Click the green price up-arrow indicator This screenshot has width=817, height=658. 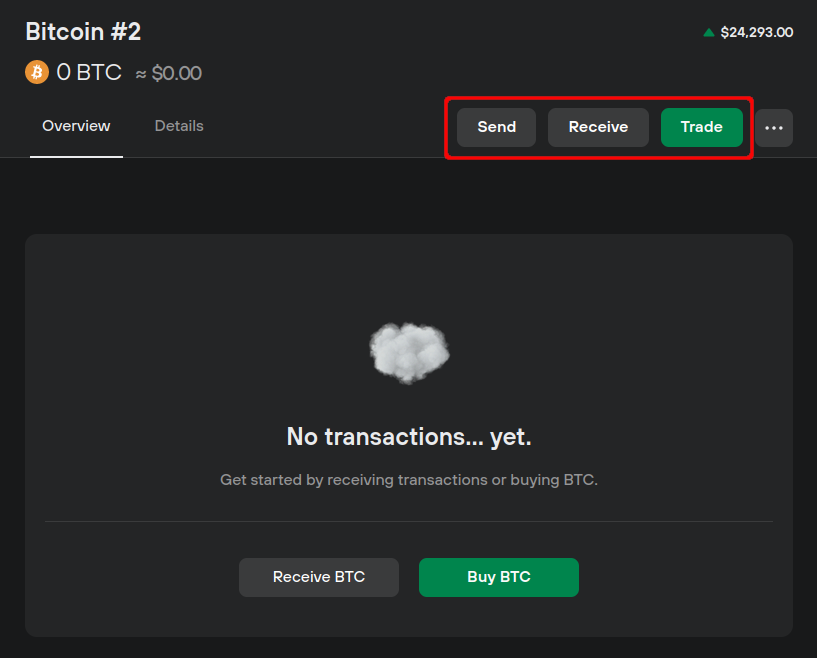click(x=709, y=32)
